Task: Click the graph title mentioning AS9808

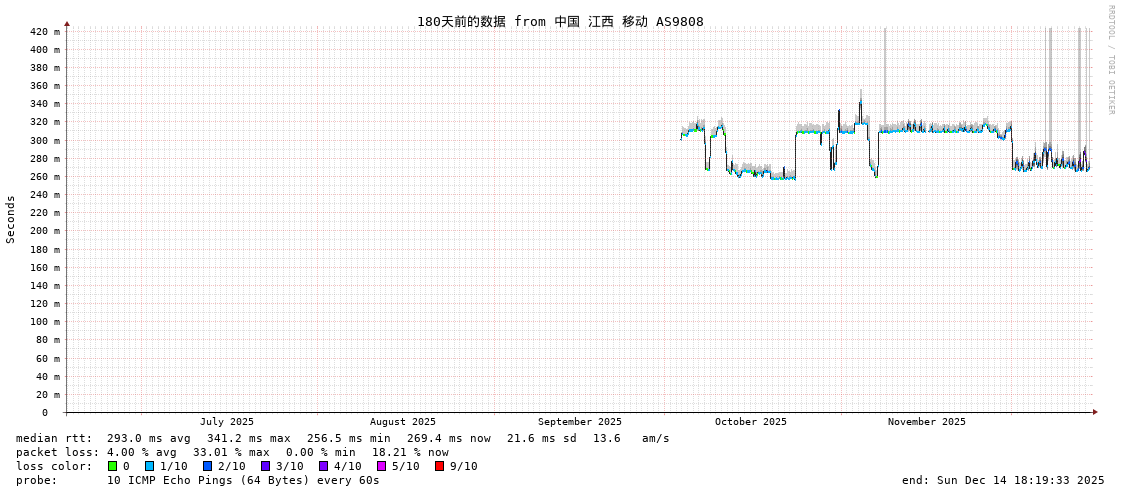Action: tap(560, 21)
